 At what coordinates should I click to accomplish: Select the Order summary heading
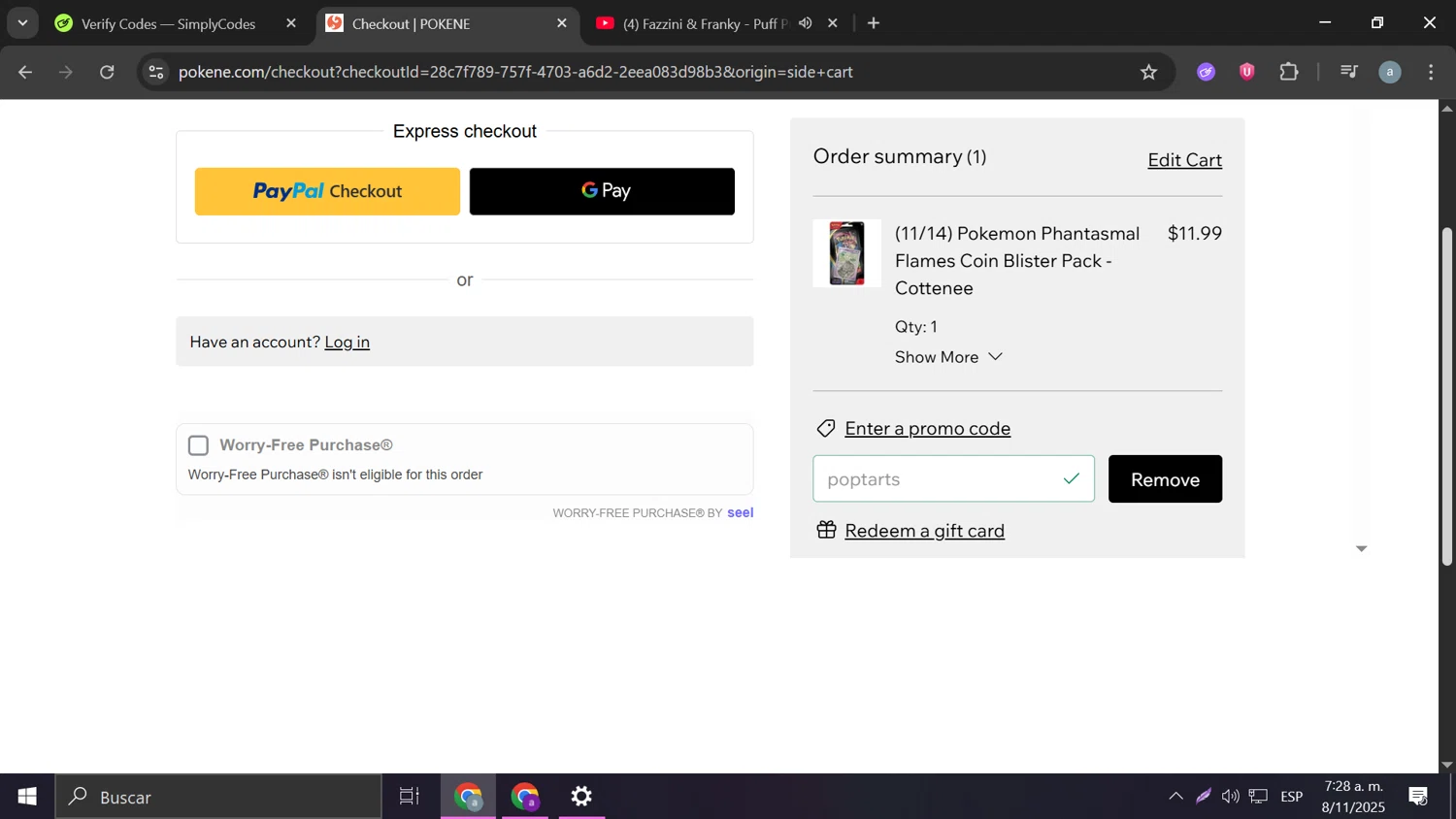pyautogui.click(x=900, y=156)
